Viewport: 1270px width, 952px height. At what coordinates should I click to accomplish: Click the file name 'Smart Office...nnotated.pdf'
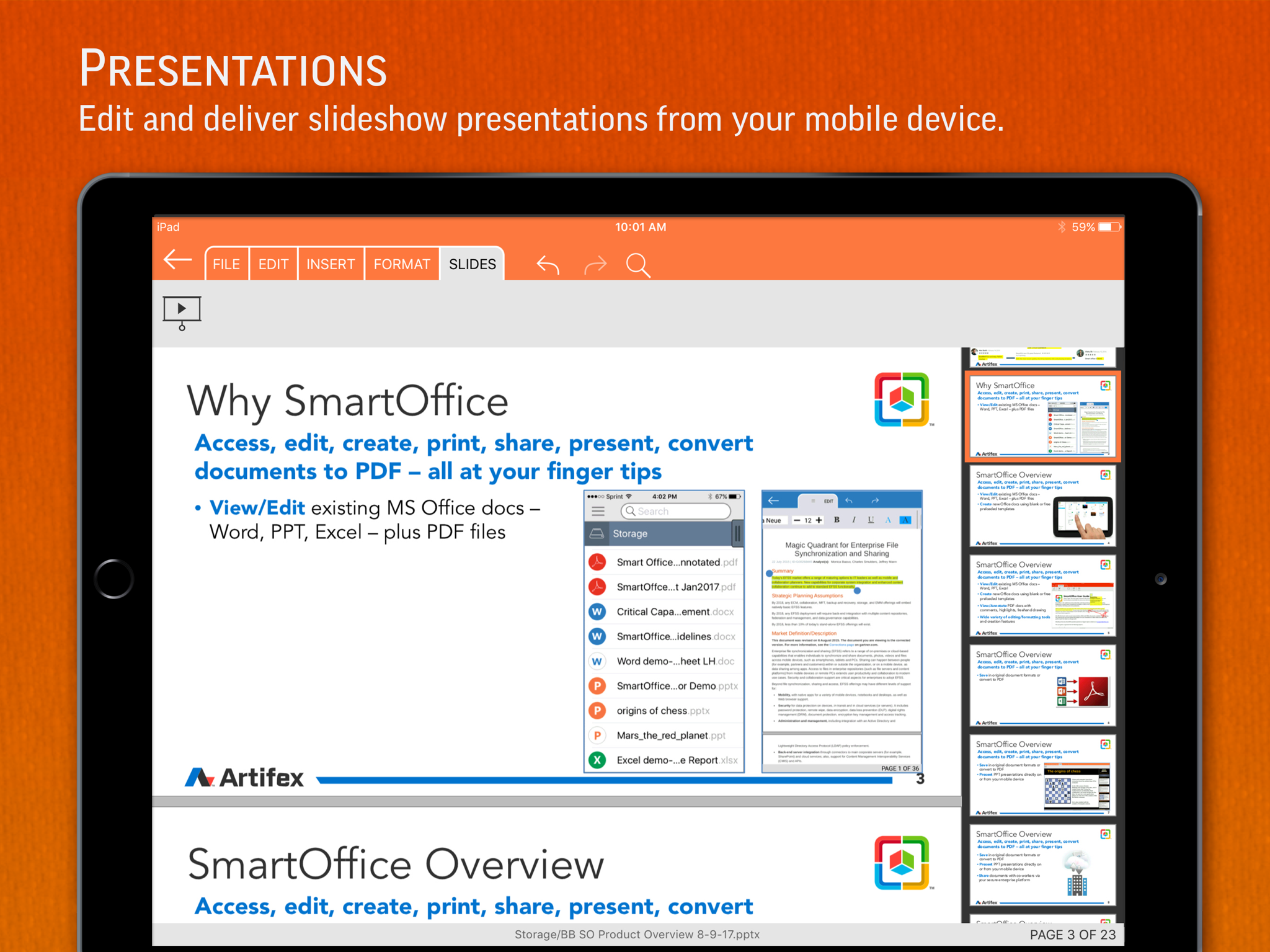click(677, 562)
